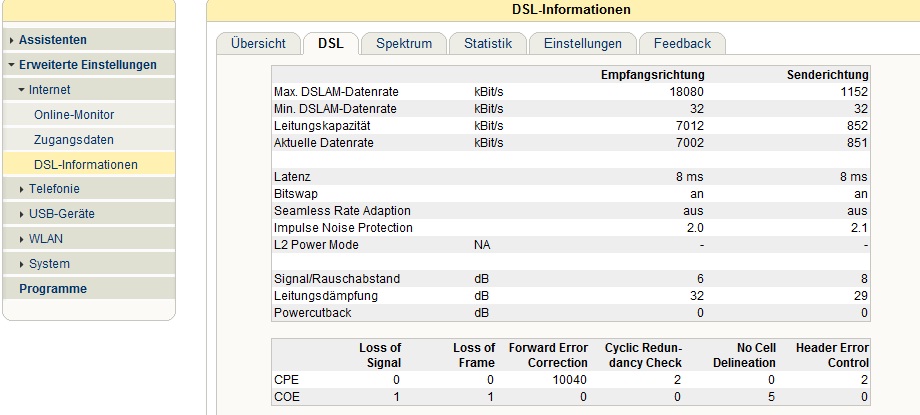Collapse the Internet submenu
Screen dimensions: 920x415
click(x=22, y=90)
